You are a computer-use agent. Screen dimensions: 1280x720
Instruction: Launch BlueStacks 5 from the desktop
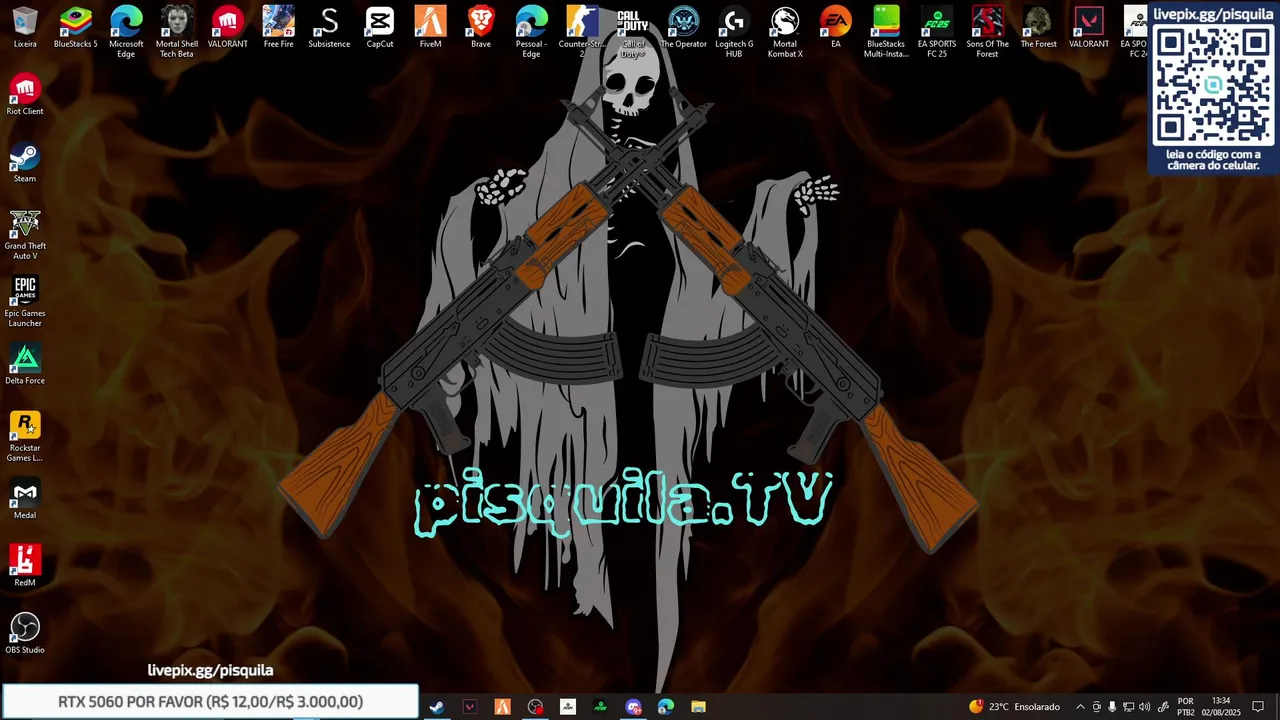pyautogui.click(x=76, y=27)
